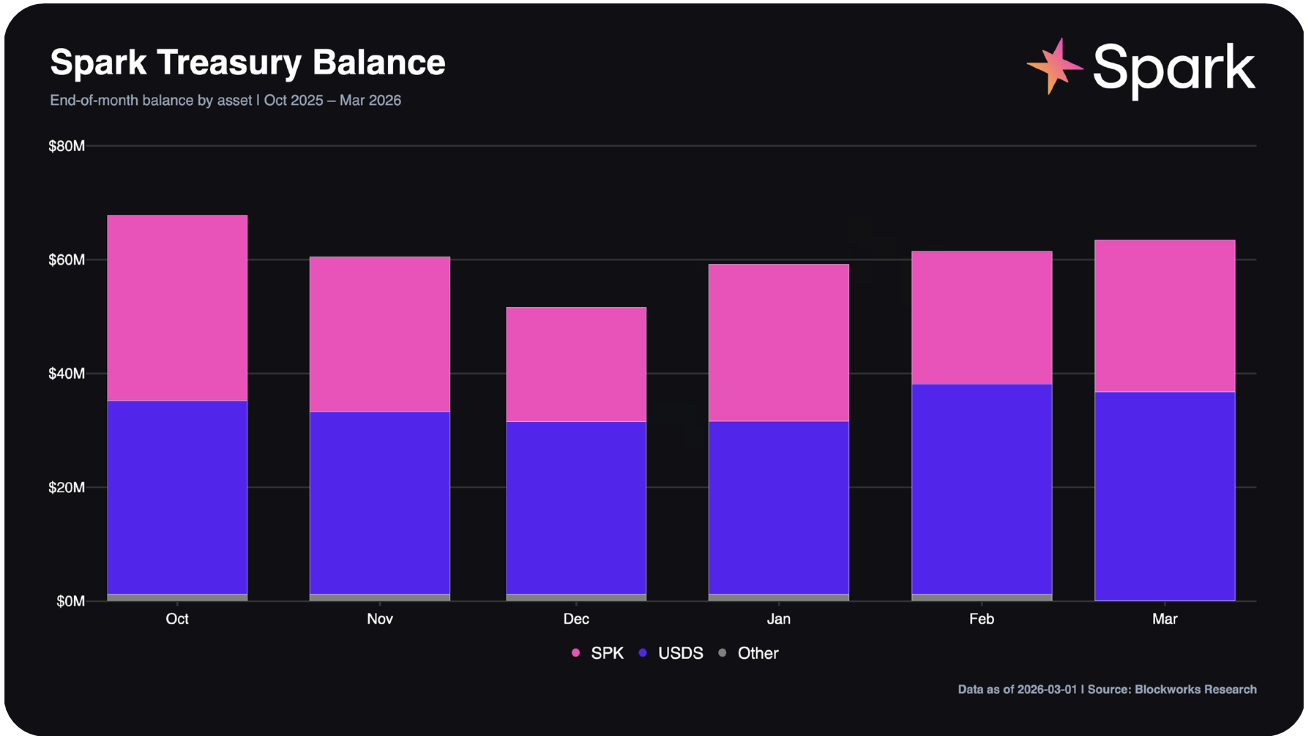1308x740 pixels.
Task: Click the $80M y-axis label
Action: pyautogui.click(x=67, y=146)
